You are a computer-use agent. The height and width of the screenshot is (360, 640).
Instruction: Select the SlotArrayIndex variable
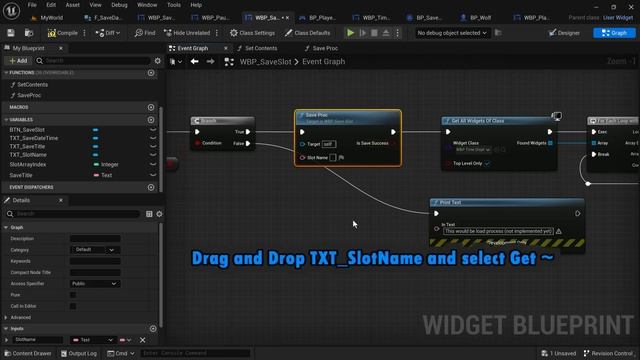click(28, 164)
